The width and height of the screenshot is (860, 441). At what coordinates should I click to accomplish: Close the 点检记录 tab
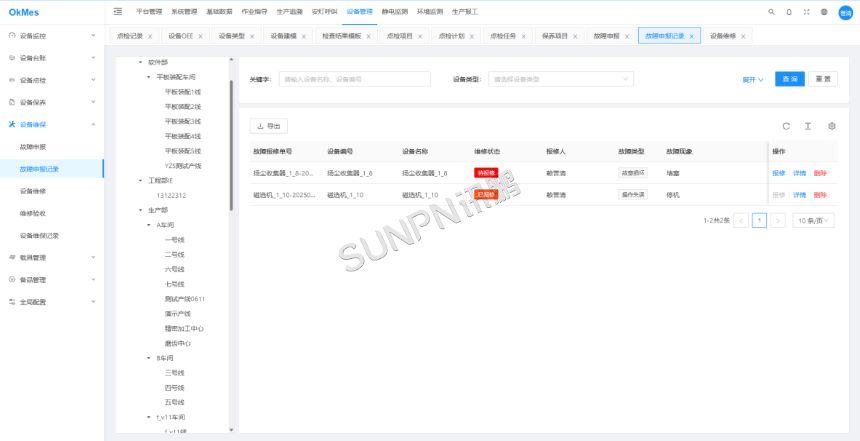(150, 36)
